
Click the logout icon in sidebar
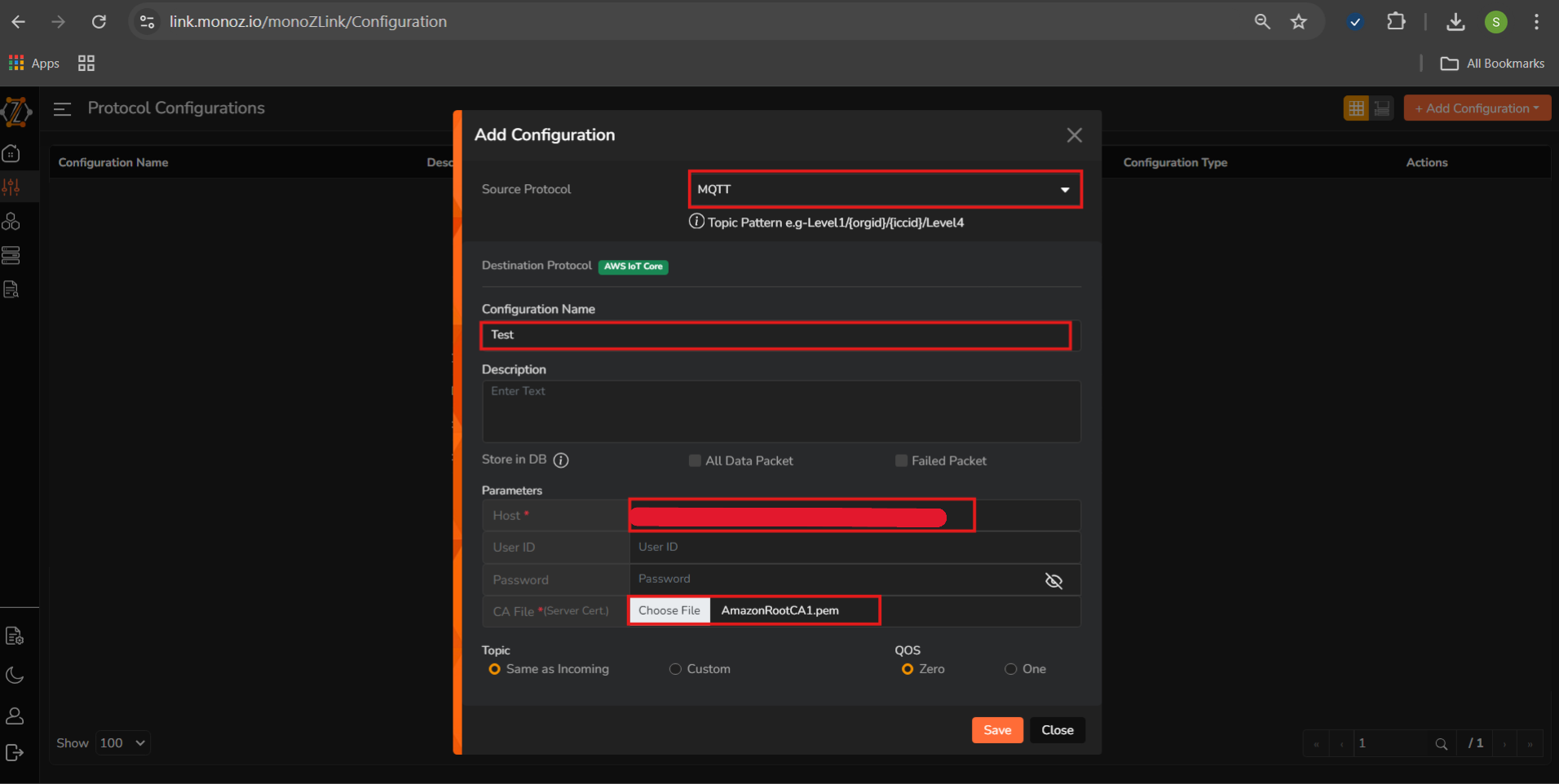(15, 752)
